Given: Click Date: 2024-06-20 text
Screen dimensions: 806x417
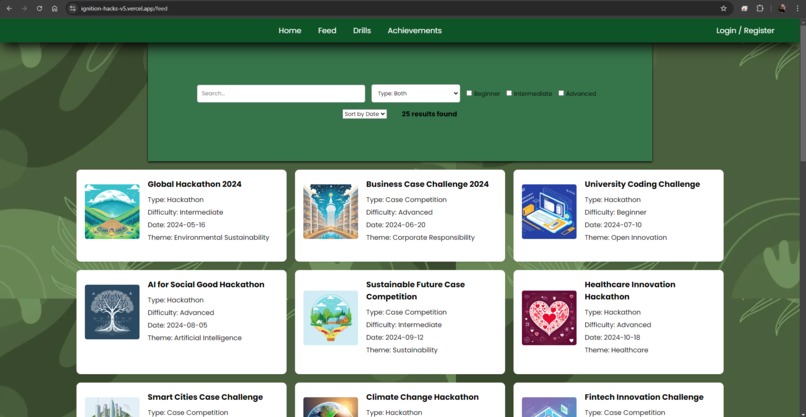Looking at the screenshot, I should tap(396, 225).
